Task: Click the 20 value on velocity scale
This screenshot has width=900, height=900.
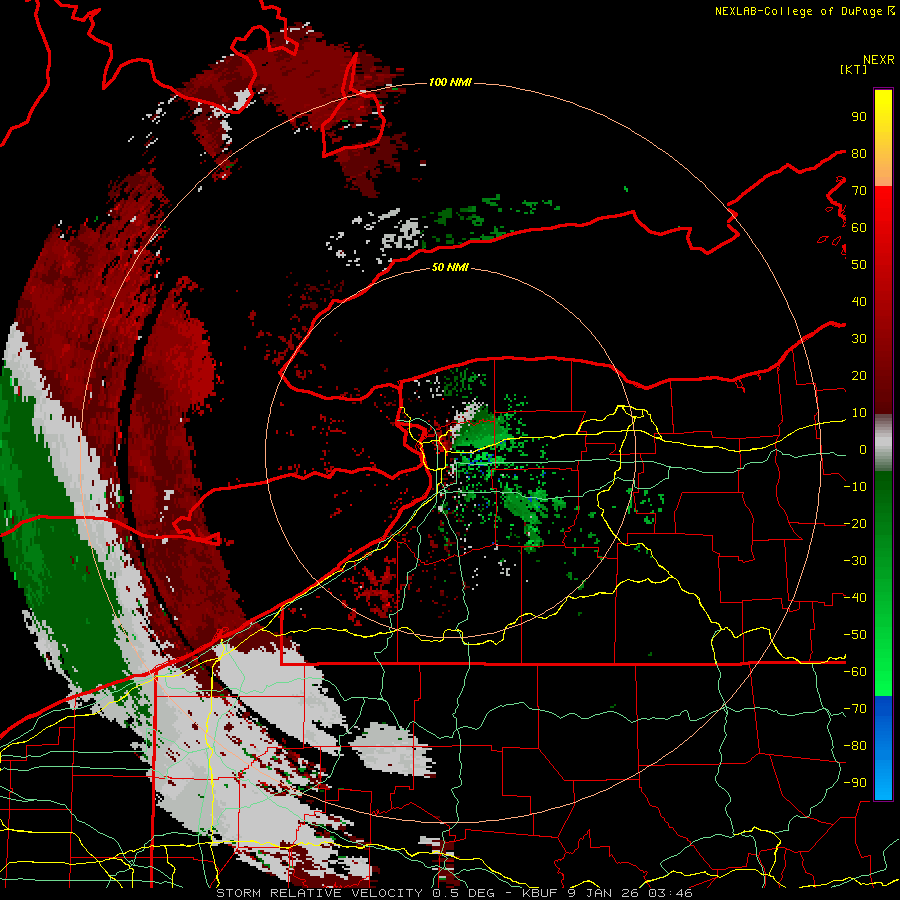Action: pyautogui.click(x=859, y=375)
